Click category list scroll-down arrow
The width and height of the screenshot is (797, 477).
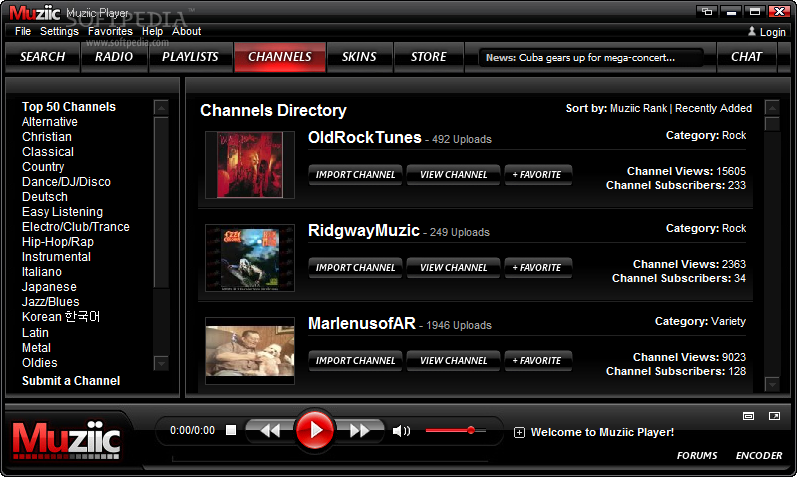pos(161,363)
